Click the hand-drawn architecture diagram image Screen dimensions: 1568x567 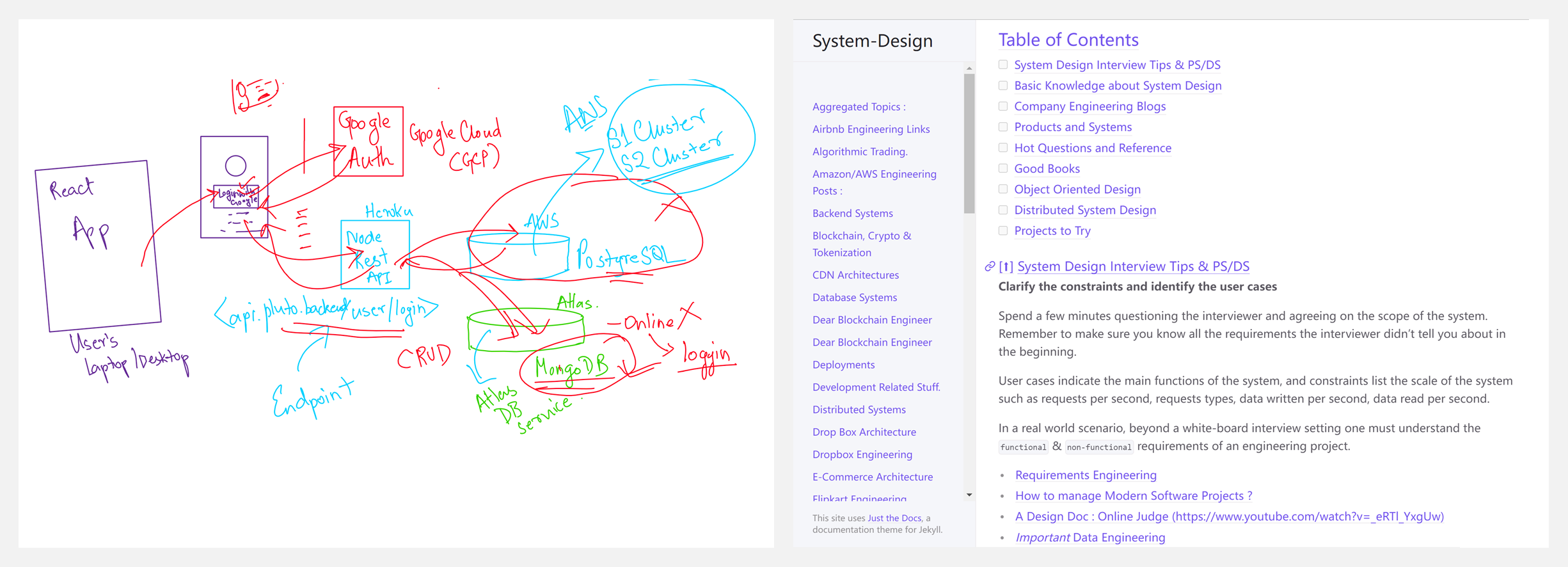pos(396,283)
